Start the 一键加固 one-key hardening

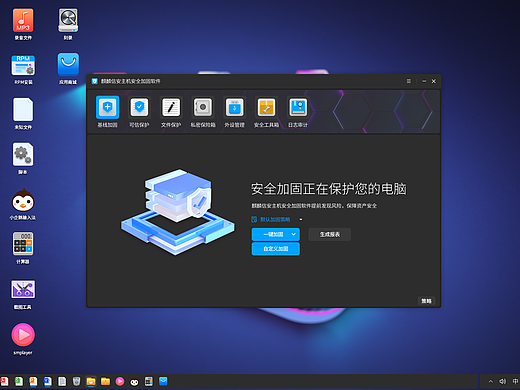click(272, 234)
